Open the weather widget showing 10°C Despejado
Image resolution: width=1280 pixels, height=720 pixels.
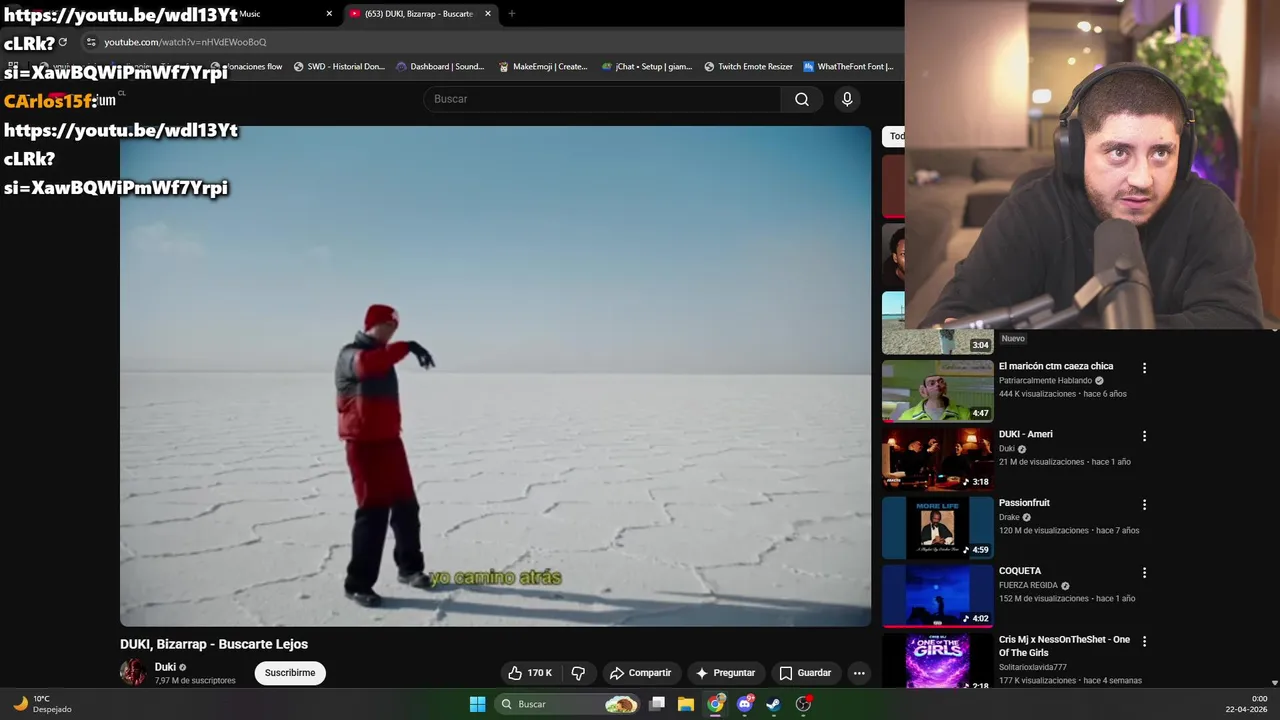coord(41,704)
